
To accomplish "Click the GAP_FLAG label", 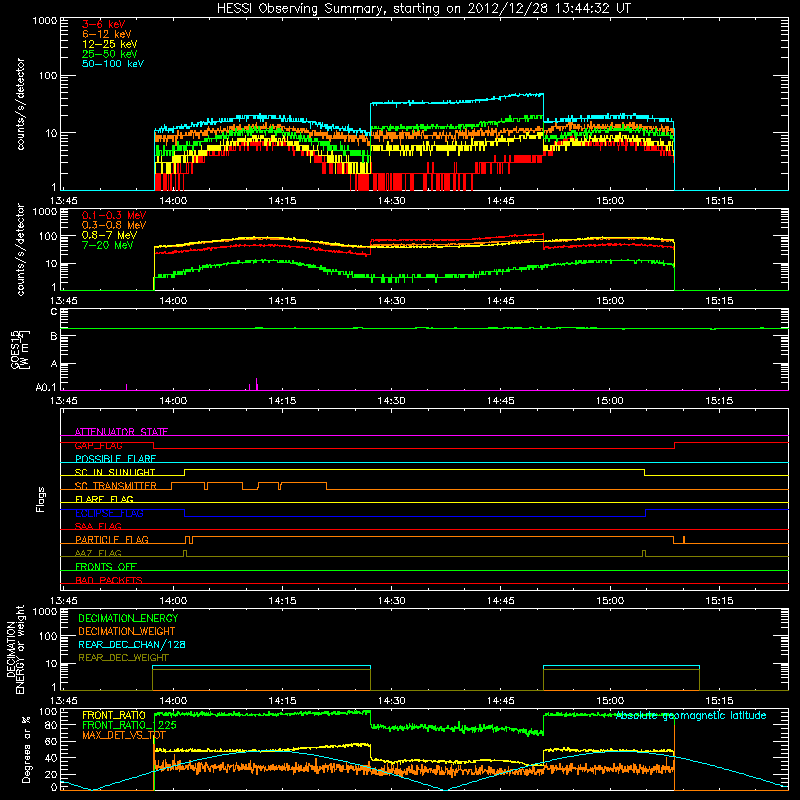I will [x=98, y=445].
